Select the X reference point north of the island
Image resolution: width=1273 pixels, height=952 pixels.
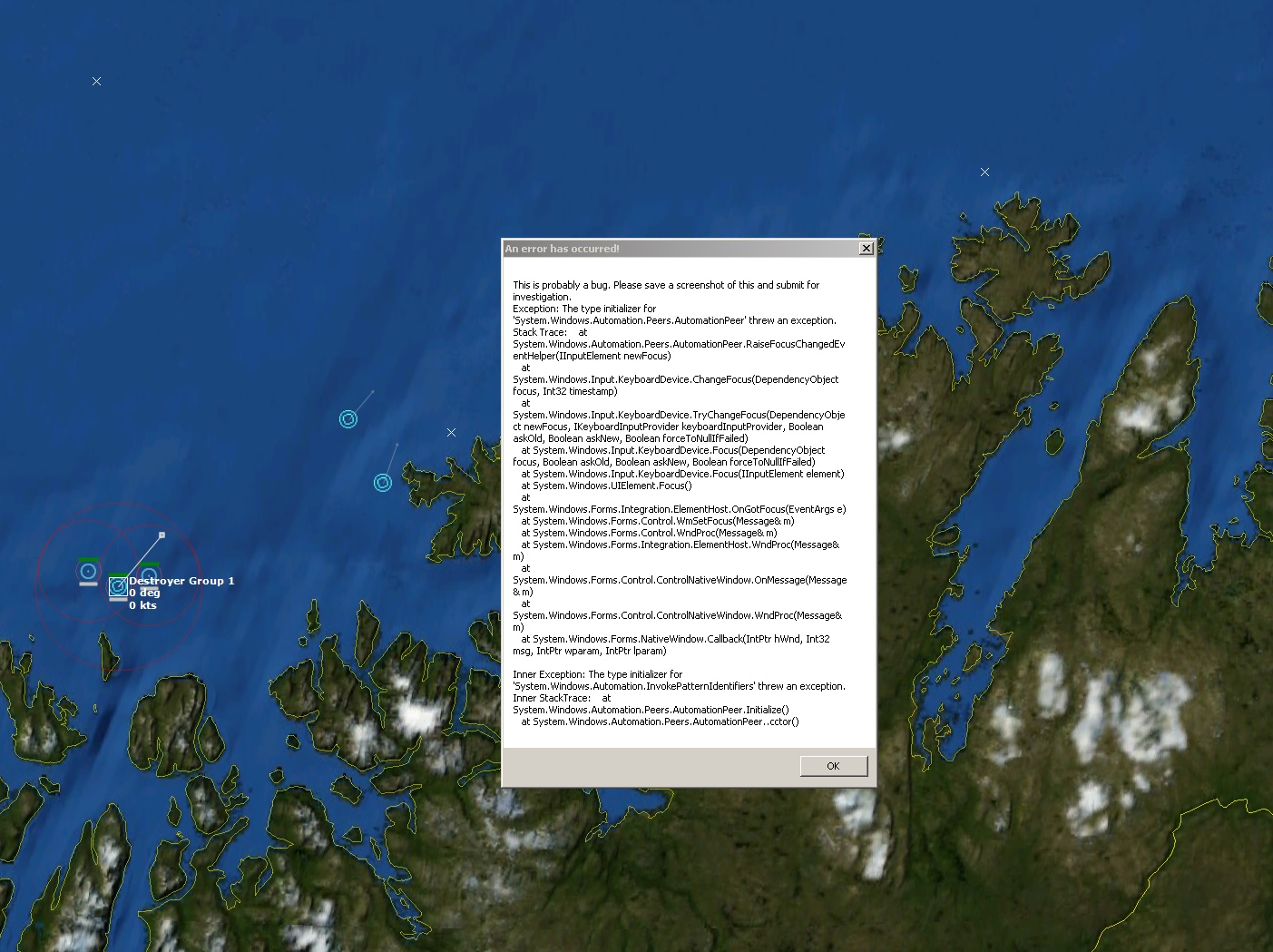point(985,172)
